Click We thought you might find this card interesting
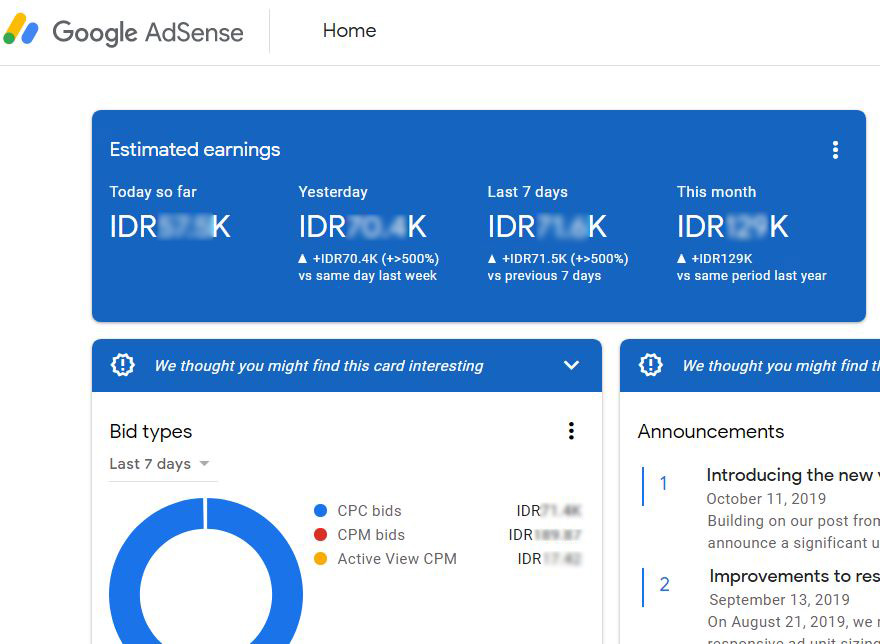 319,366
